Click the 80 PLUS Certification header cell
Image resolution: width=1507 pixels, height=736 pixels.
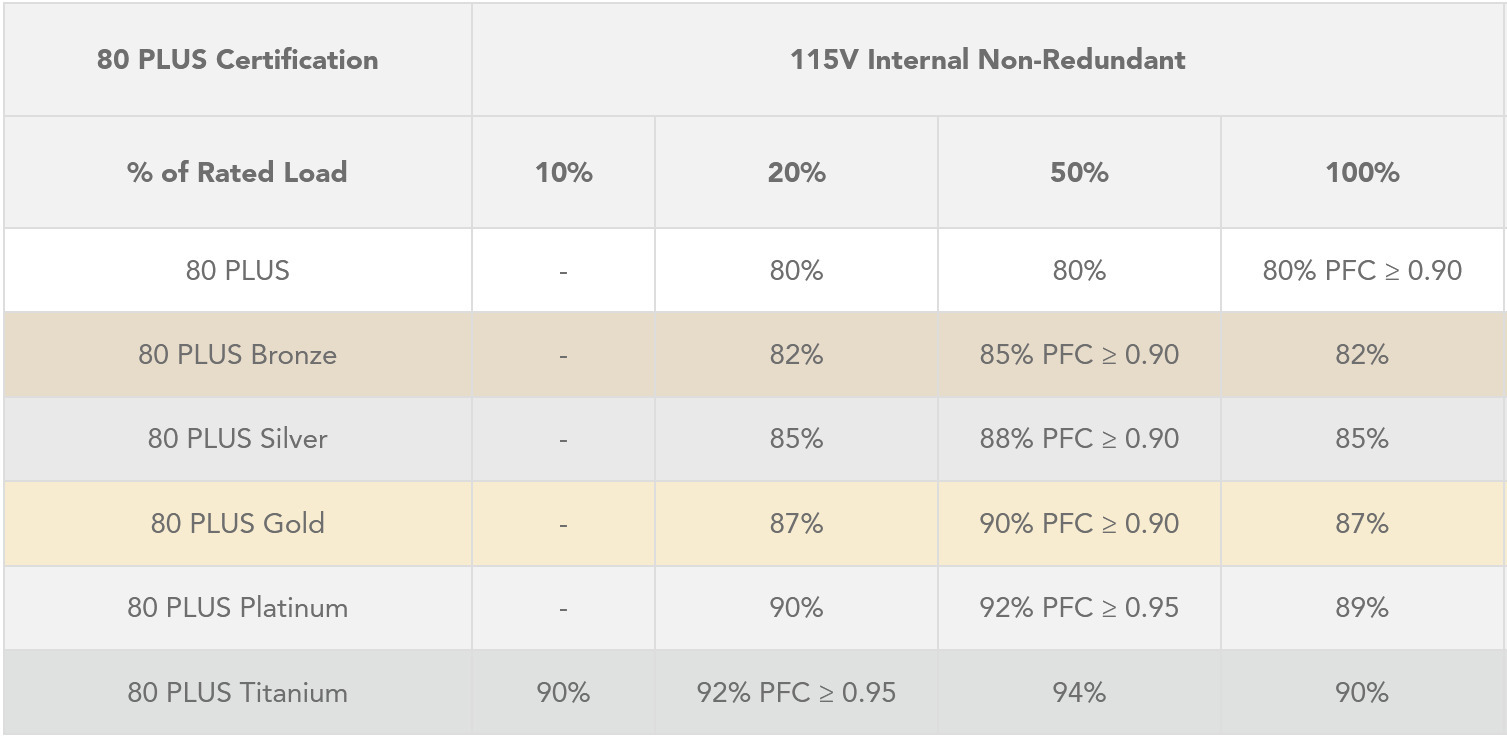(x=238, y=60)
